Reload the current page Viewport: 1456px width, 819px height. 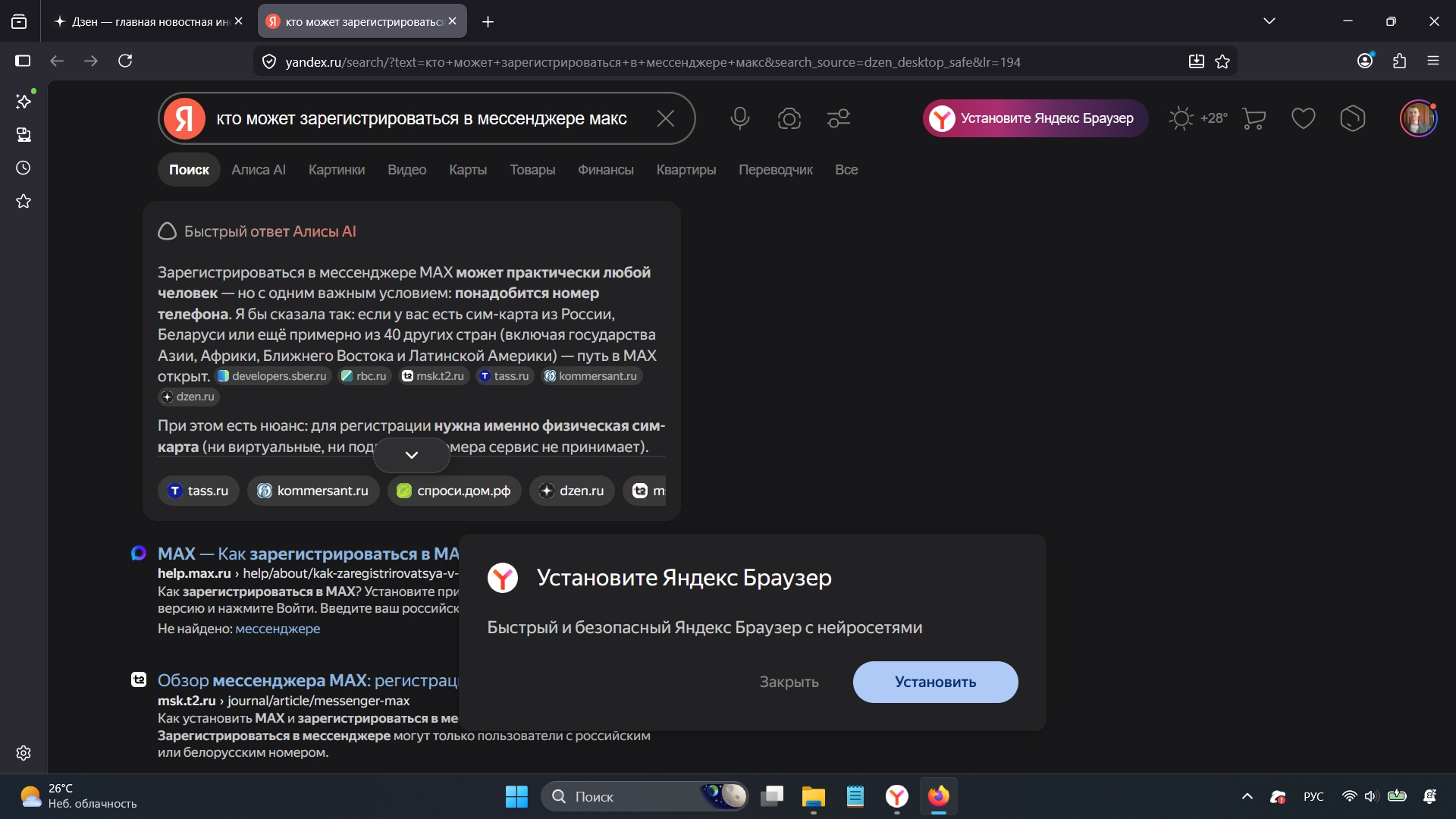pos(125,61)
